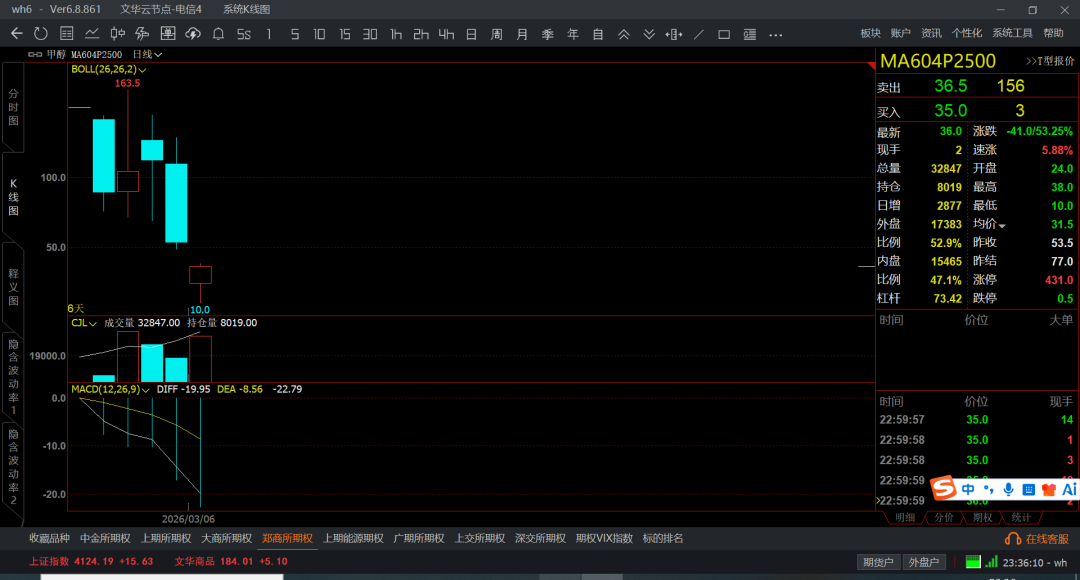This screenshot has width=1080, height=580.
Task: Switch to daily (日) period
Action: click(x=471, y=34)
